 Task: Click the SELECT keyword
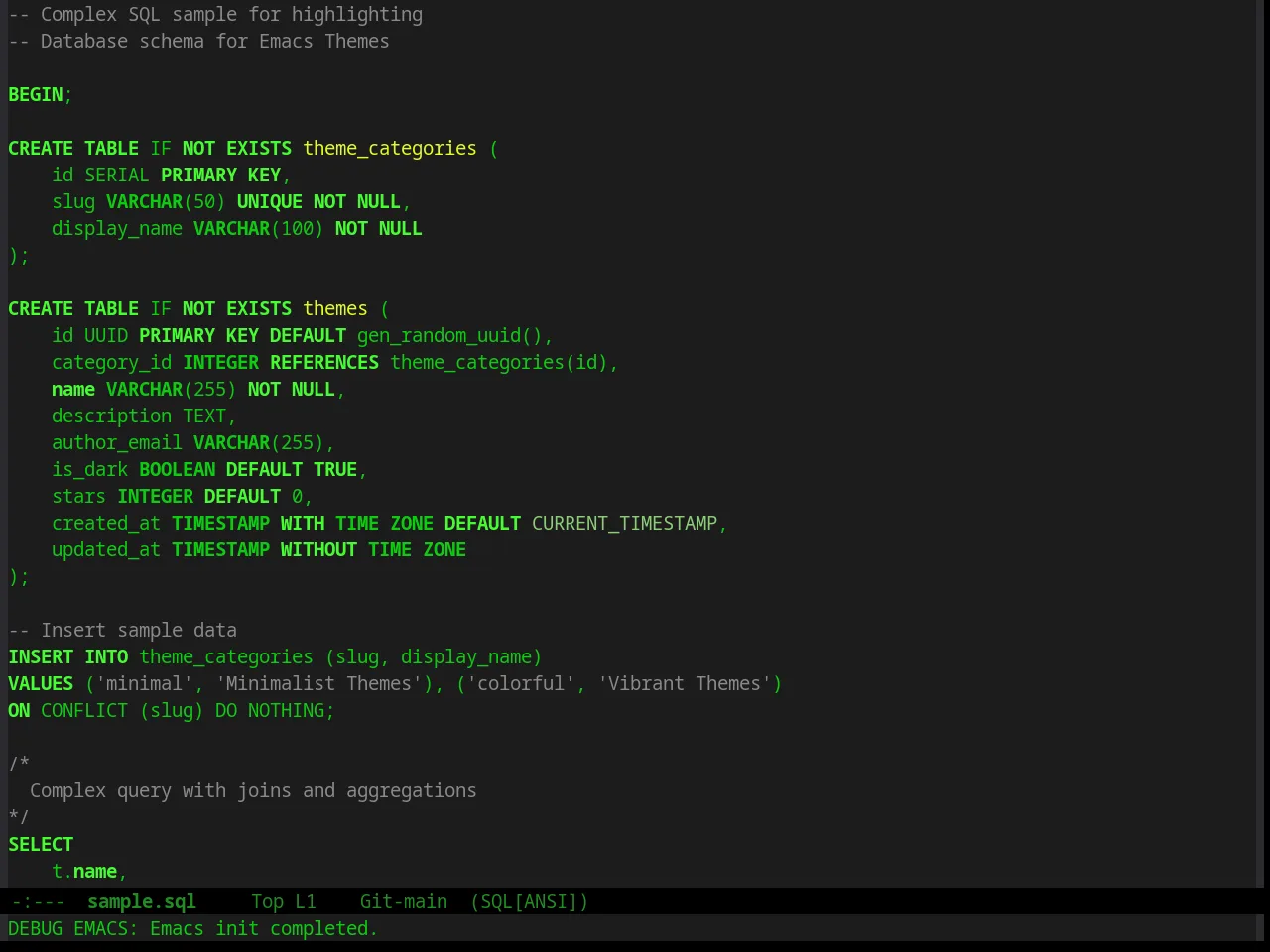coord(41,844)
